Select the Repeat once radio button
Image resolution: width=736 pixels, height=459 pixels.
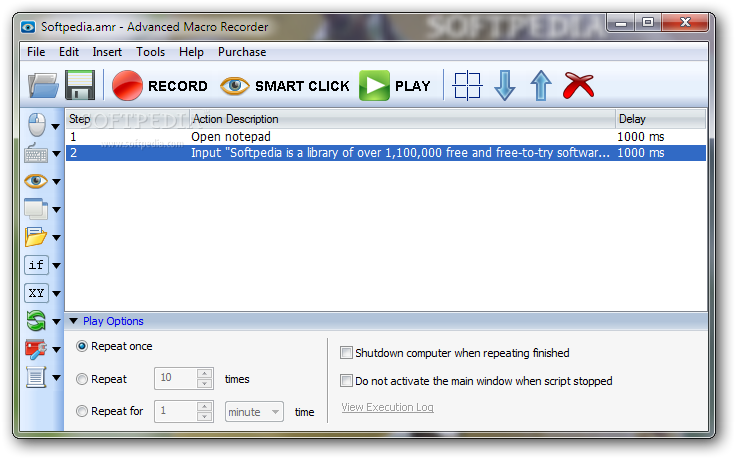tap(82, 346)
